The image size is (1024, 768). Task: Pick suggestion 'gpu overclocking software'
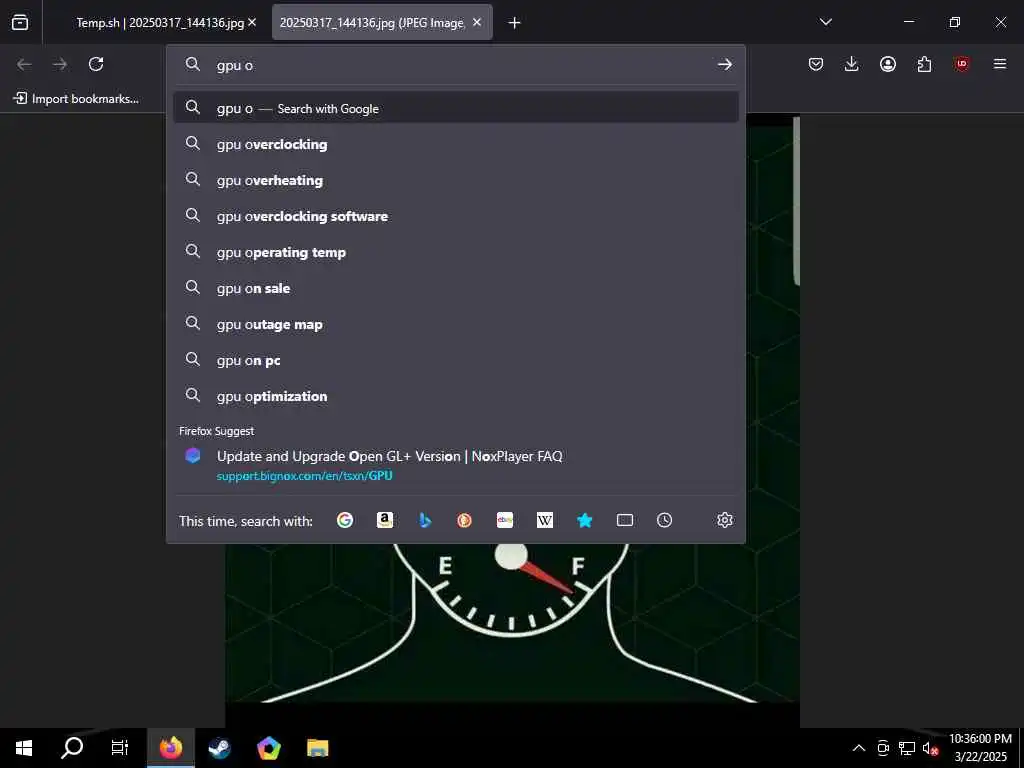[x=456, y=216]
